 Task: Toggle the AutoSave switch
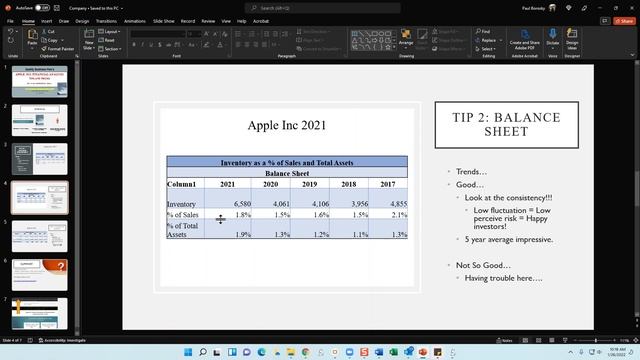pos(42,8)
